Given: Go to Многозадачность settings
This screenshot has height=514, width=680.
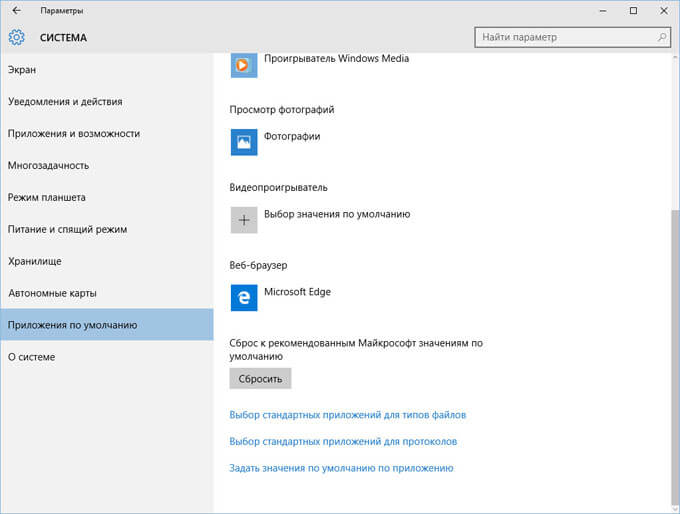Looking at the screenshot, I should point(48,165).
